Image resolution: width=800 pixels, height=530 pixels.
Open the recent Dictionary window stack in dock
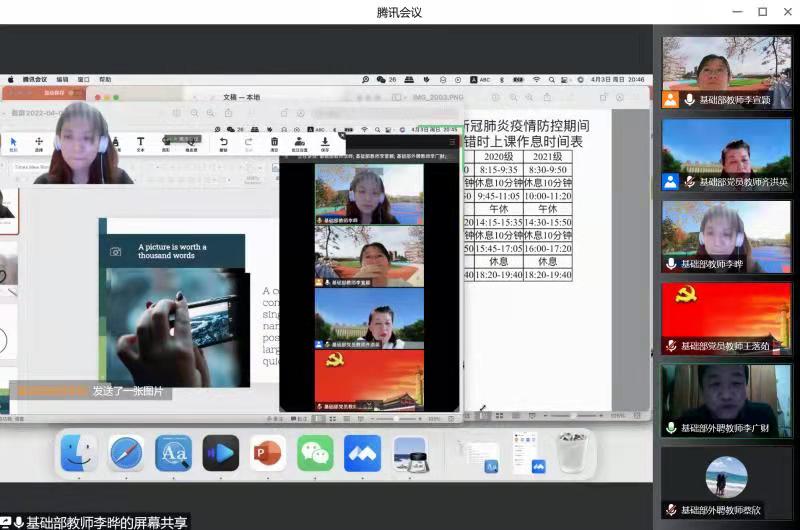click(477, 454)
